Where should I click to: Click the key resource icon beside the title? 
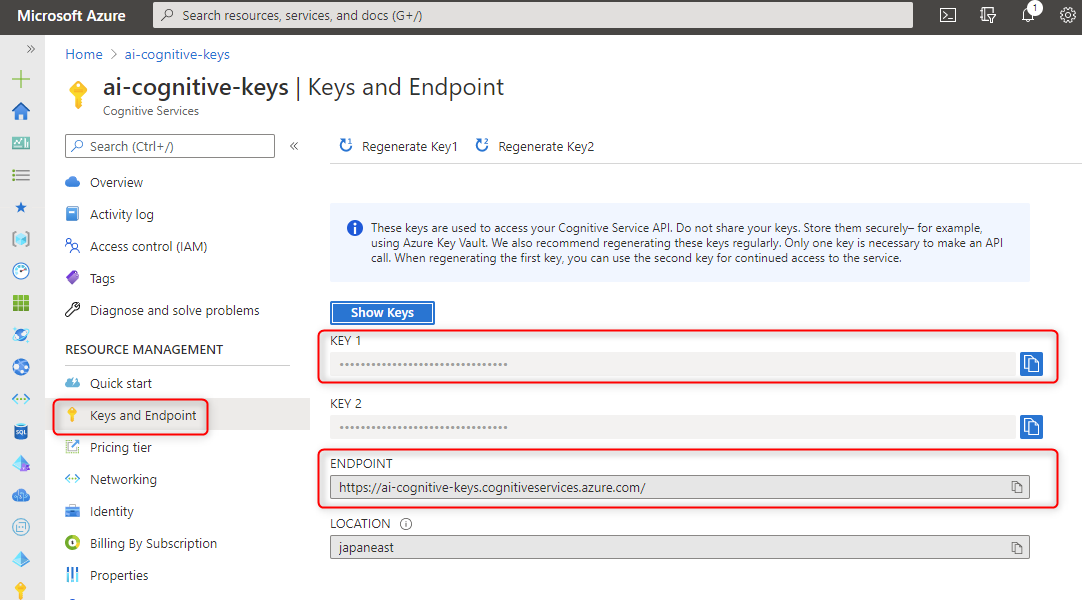tap(79, 94)
